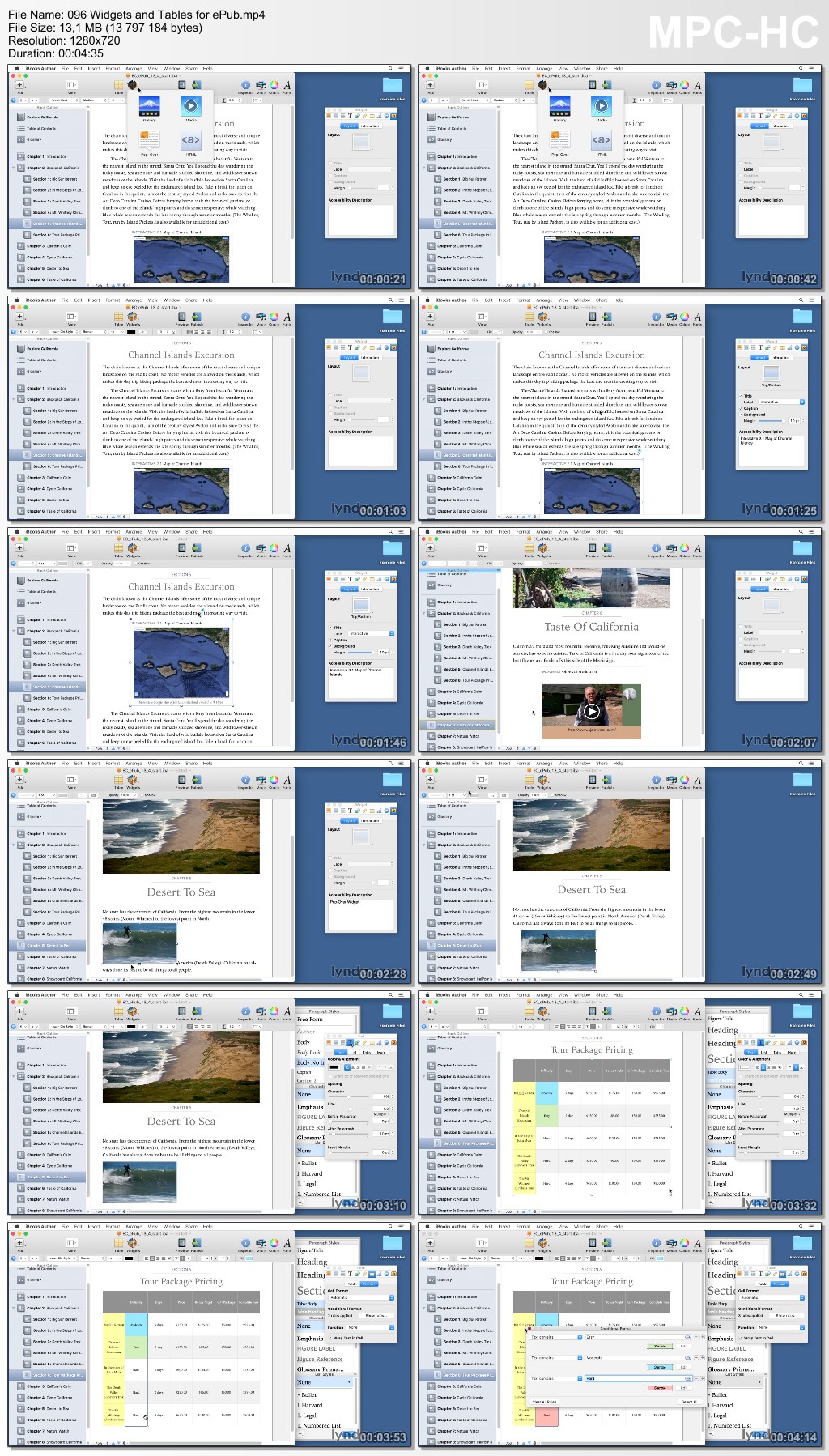The width and height of the screenshot is (829, 1456).
Task: Choose the Media widget icon in the 00:00:21 frame
Action: pos(191,106)
